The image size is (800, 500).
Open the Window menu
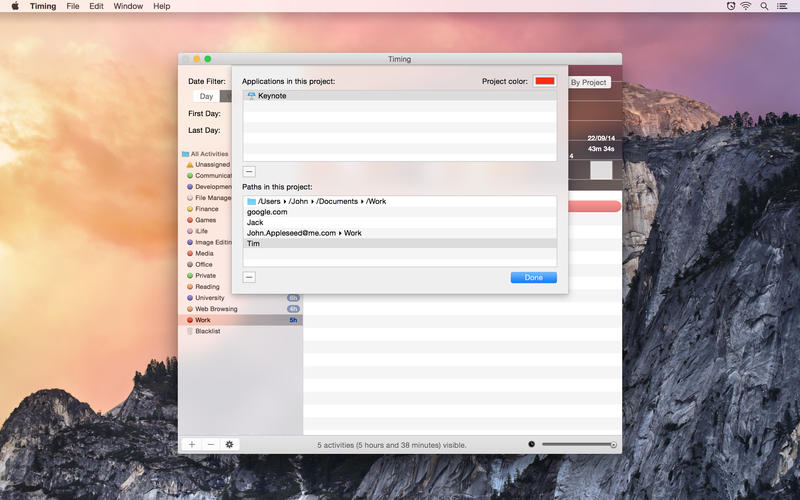pyautogui.click(x=128, y=6)
